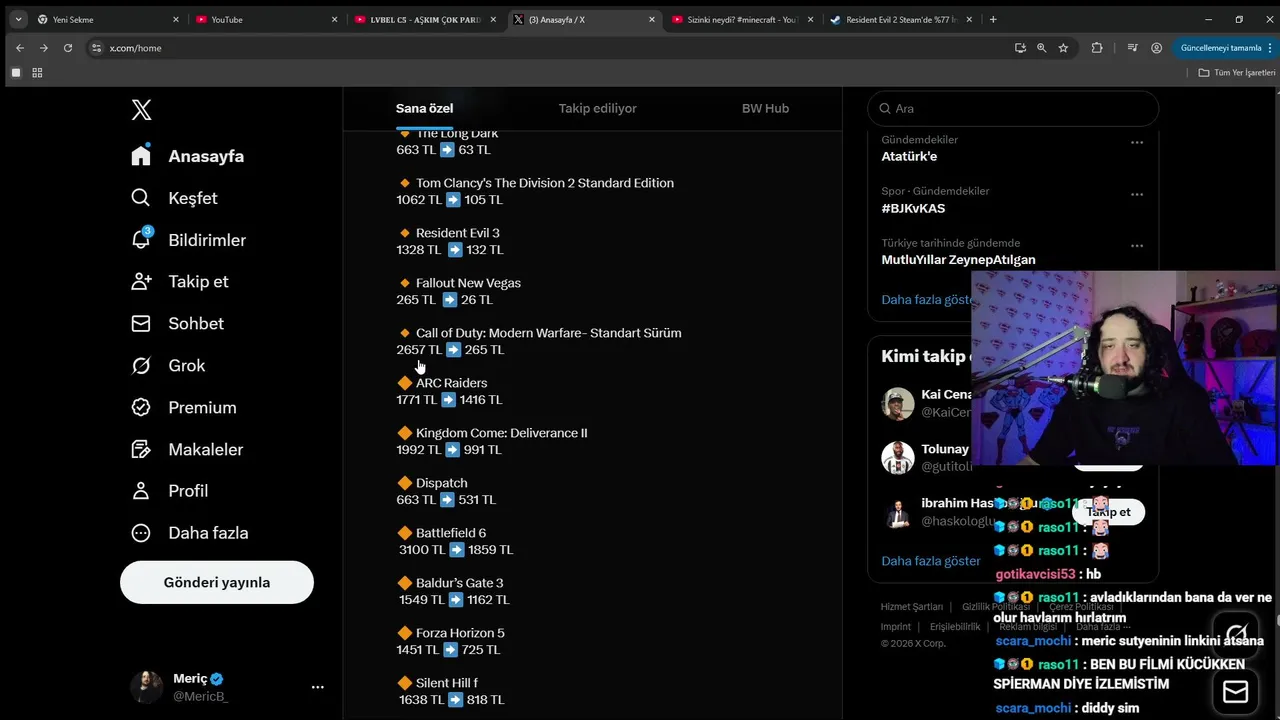Switch to Resident Evil 2 Steam tab
Viewport: 1280px width, 720px height.
902,19
